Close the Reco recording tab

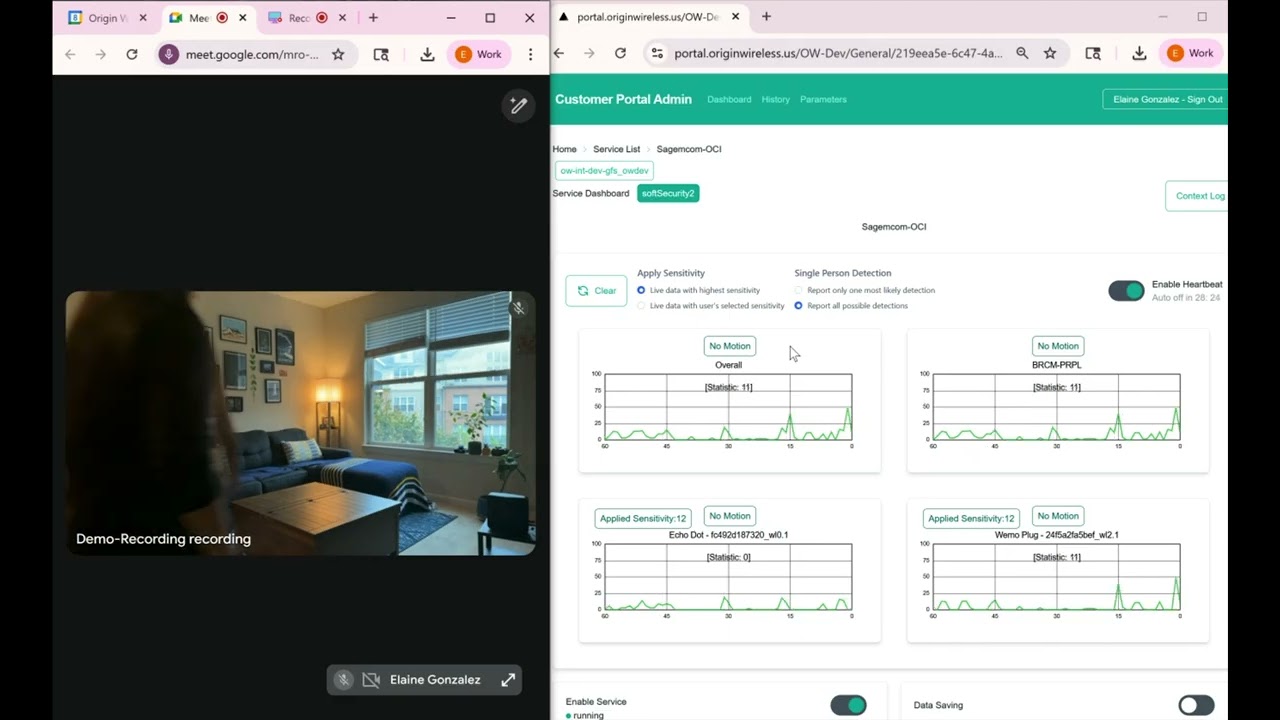[x=342, y=18]
